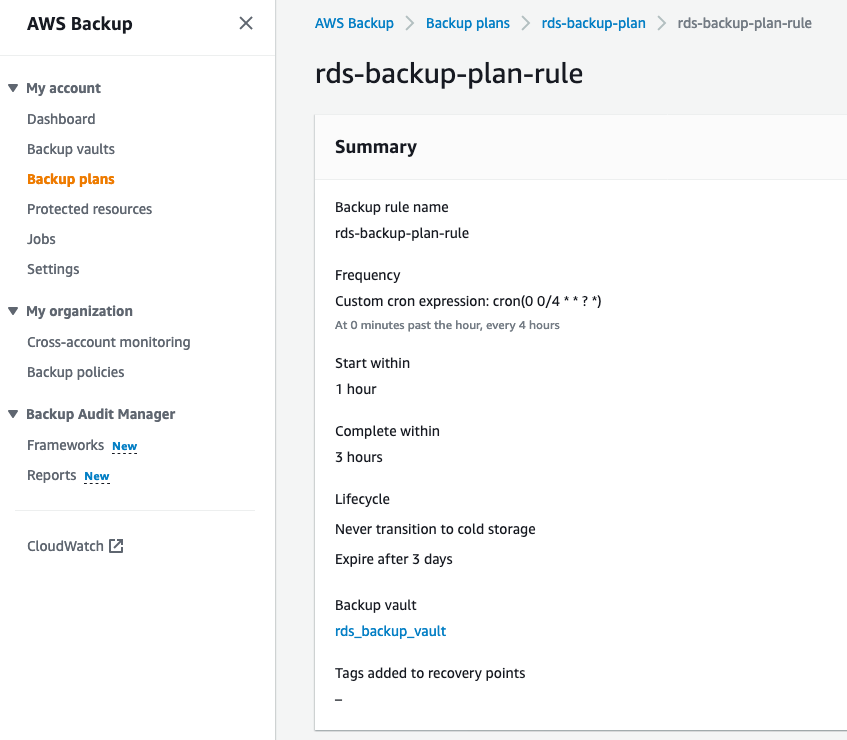Open Protected resources

coord(90,209)
